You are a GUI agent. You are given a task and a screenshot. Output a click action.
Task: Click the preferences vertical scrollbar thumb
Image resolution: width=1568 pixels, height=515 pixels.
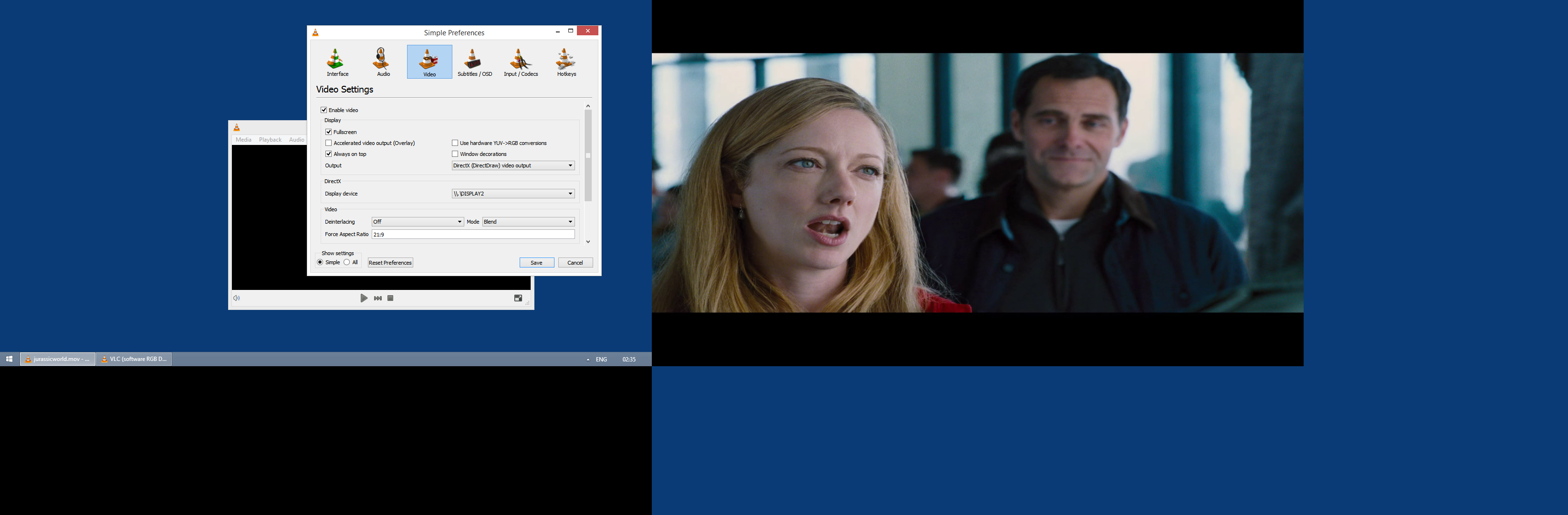pos(588,155)
